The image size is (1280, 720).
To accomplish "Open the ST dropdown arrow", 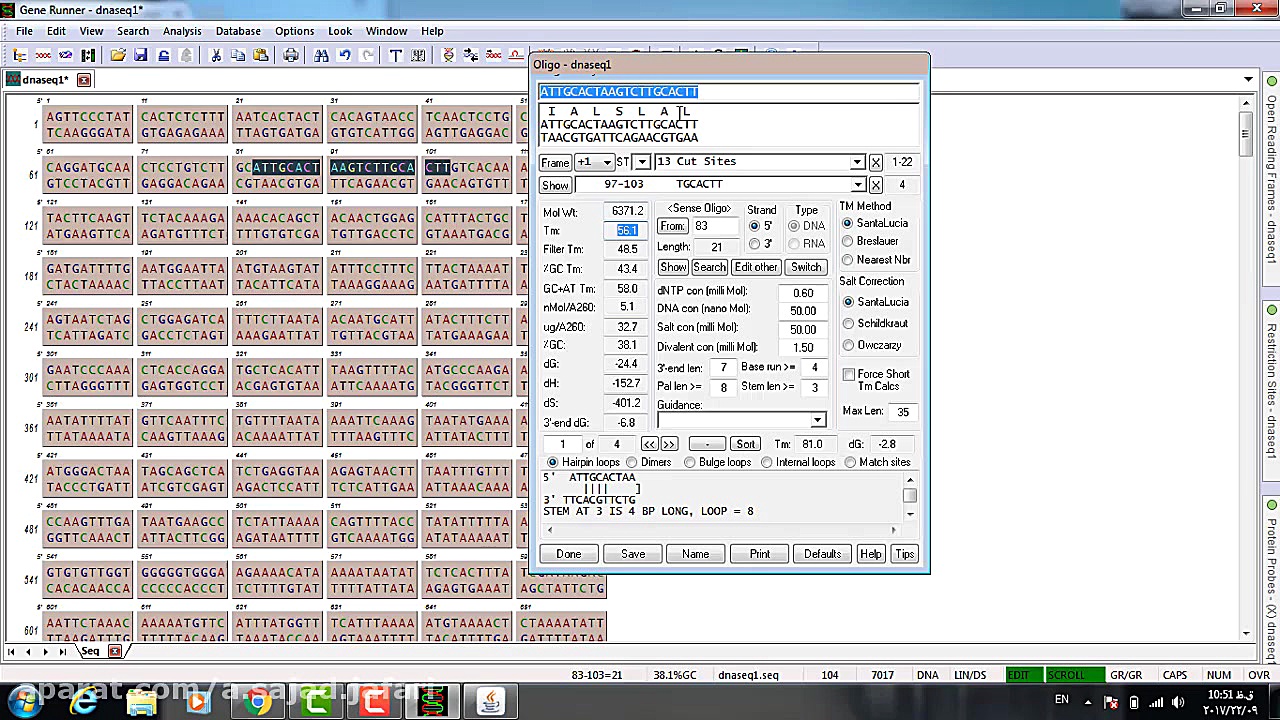I will (x=643, y=163).
